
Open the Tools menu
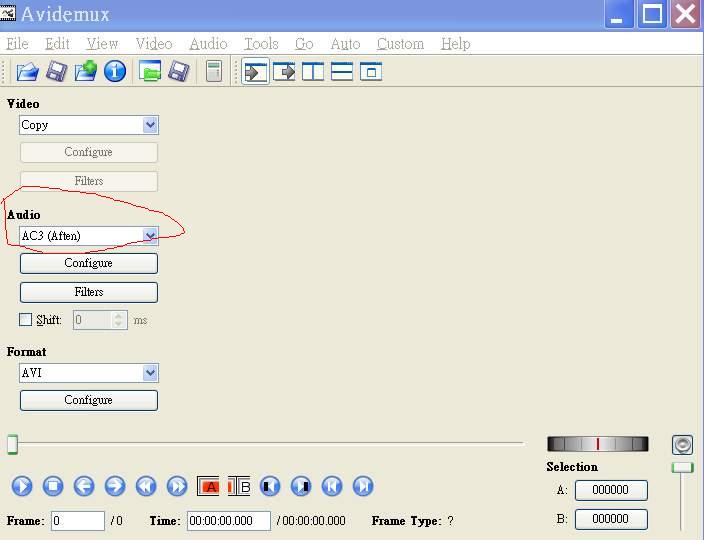(x=261, y=44)
